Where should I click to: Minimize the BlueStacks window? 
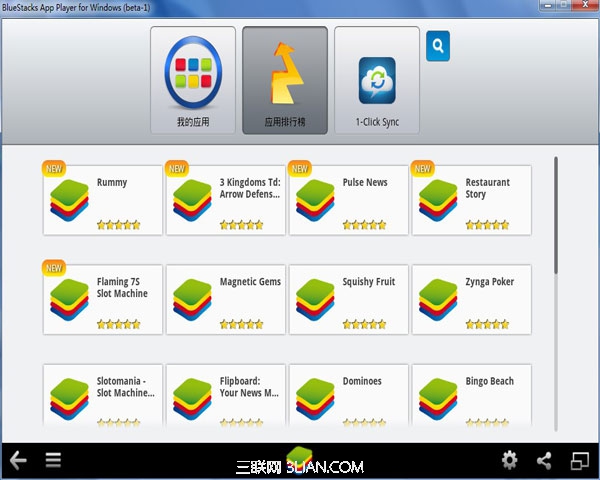click(x=549, y=5)
